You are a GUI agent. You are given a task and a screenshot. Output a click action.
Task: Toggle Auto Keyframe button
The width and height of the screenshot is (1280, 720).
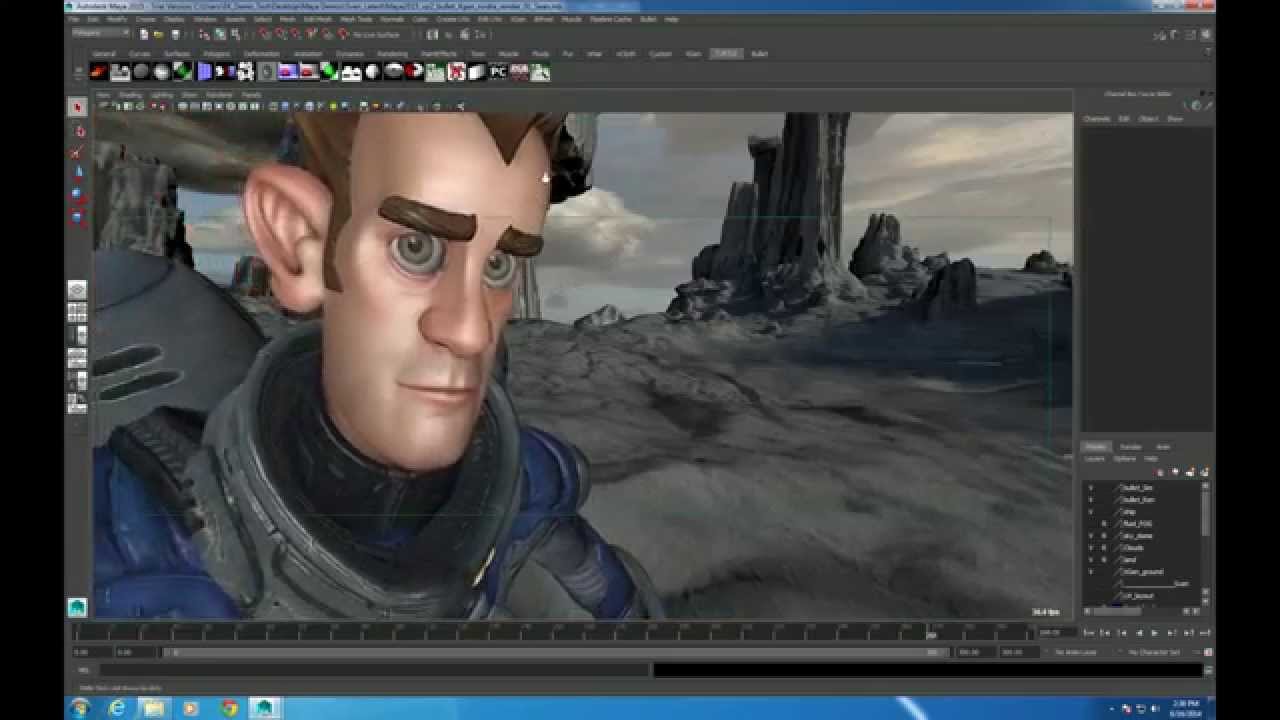click(x=1209, y=652)
